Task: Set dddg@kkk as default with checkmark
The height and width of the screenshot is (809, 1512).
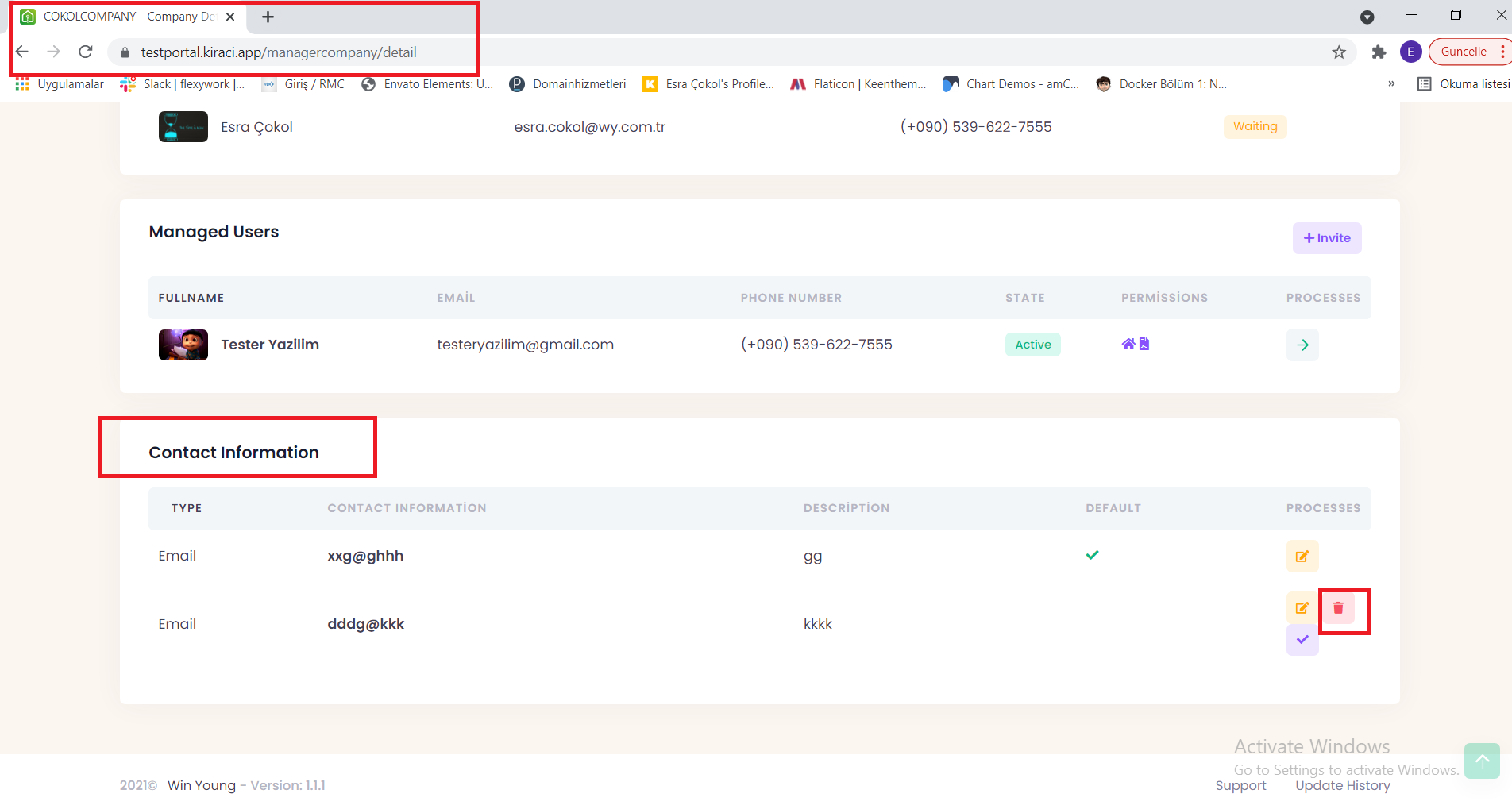Action: pos(1302,640)
